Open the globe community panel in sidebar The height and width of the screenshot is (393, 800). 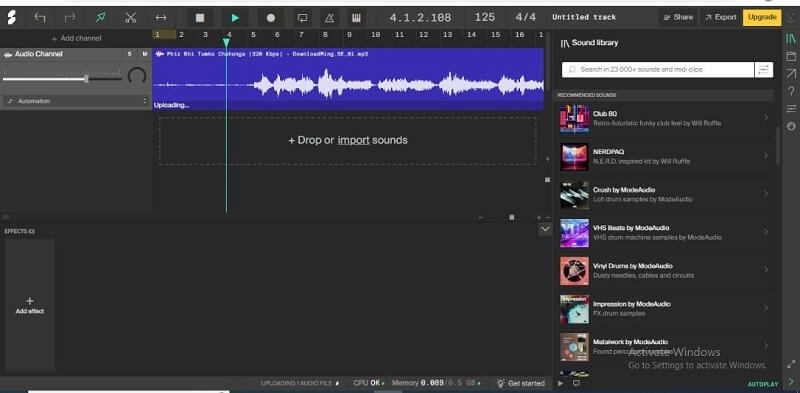791,126
